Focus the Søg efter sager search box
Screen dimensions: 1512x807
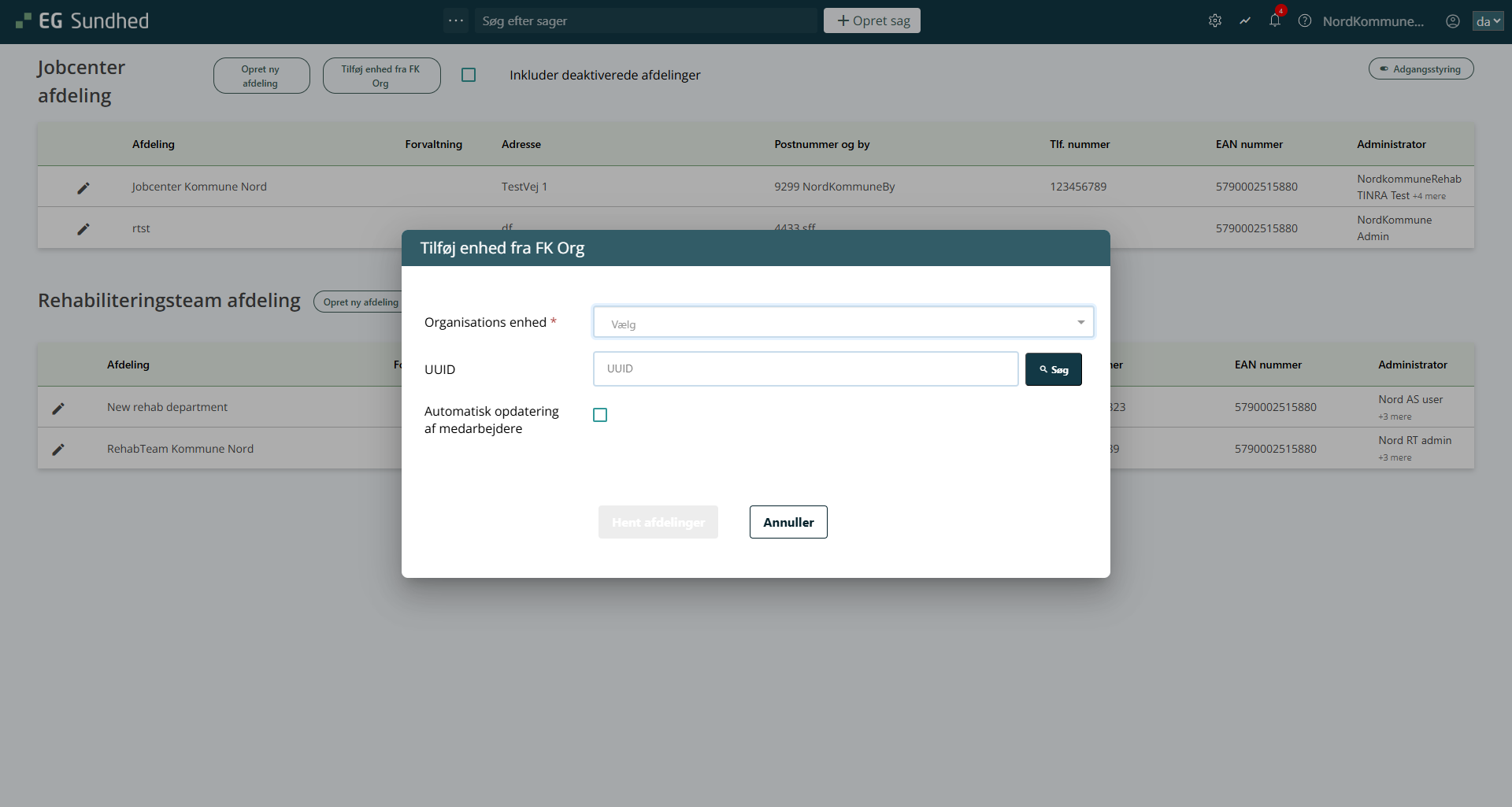646,21
